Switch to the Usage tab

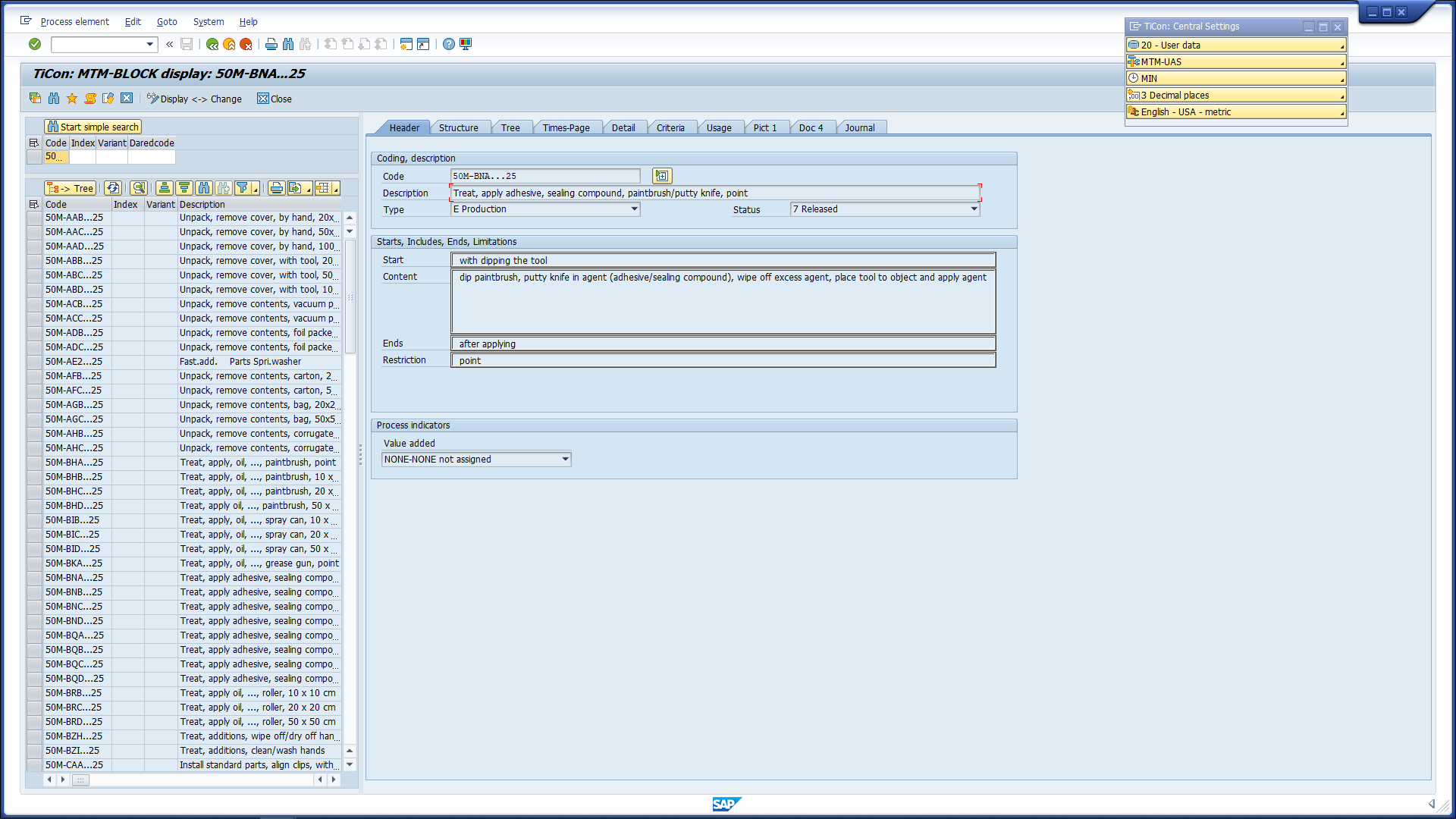719,128
